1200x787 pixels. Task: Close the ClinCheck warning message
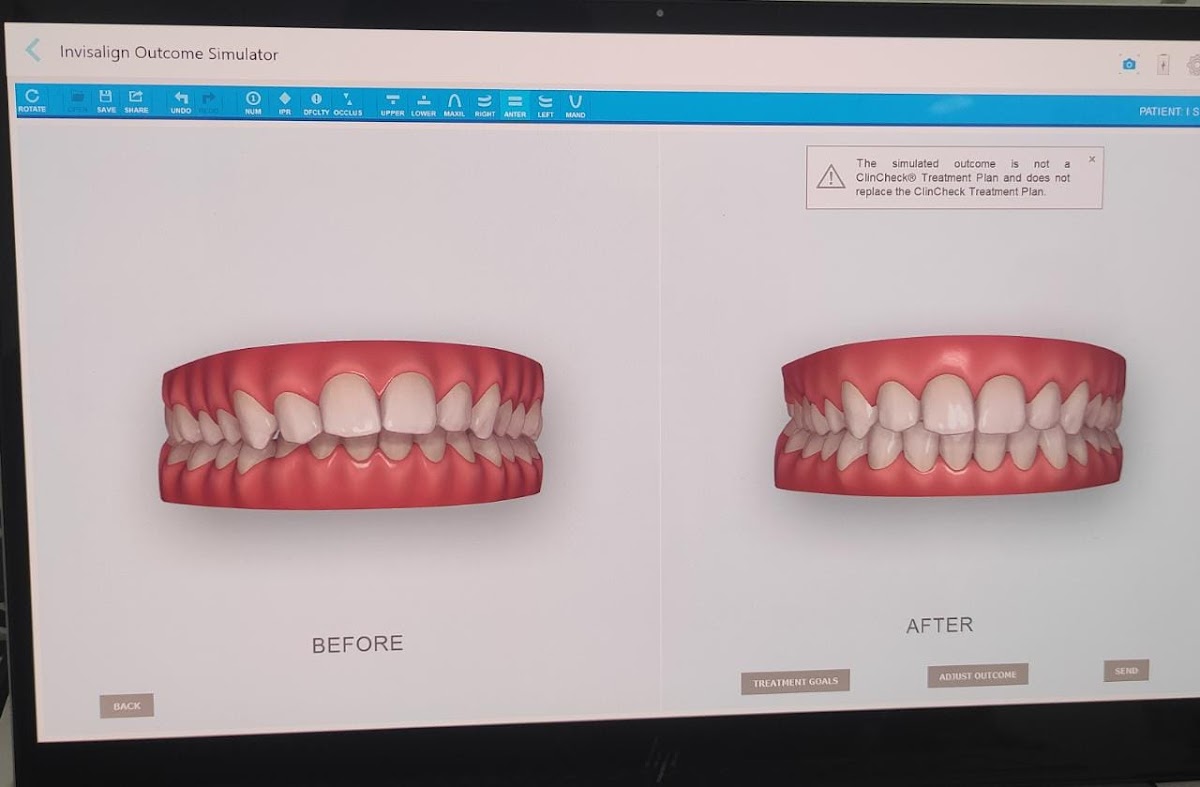point(1092,158)
